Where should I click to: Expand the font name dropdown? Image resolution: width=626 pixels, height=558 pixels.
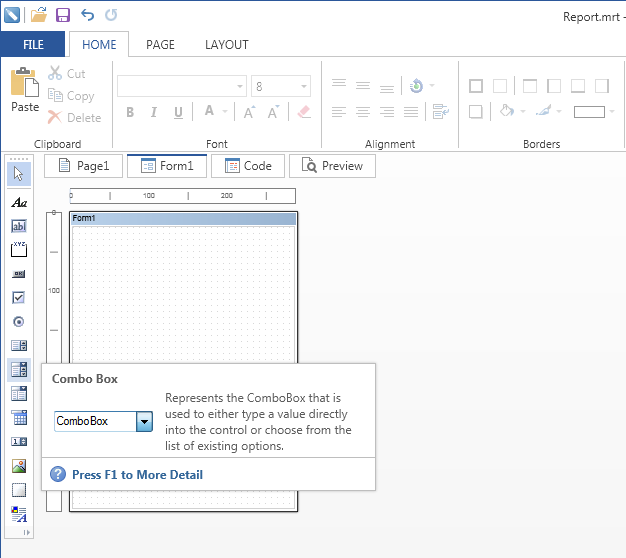pyautogui.click(x=240, y=86)
